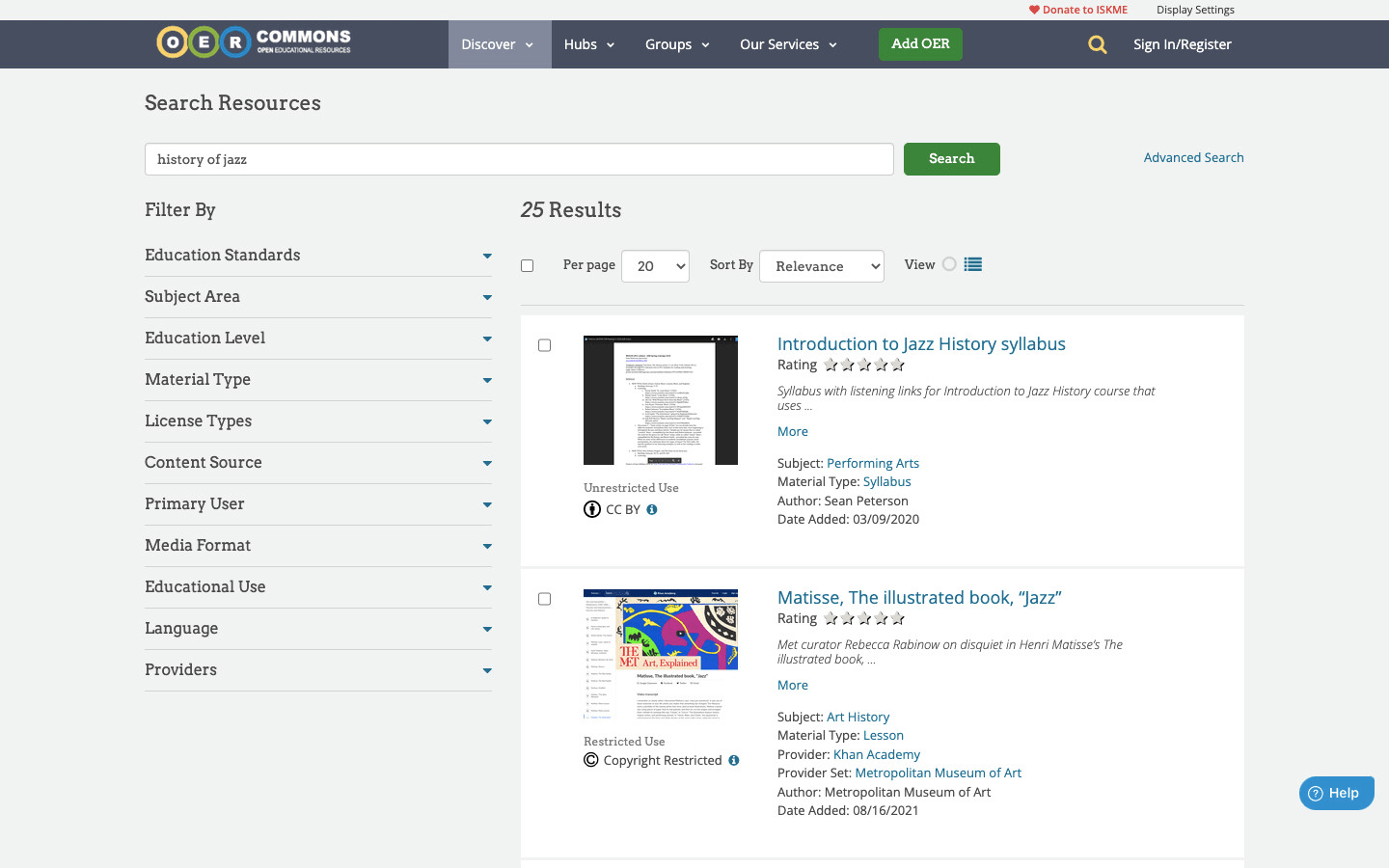Image resolution: width=1389 pixels, height=868 pixels.
Task: Open the Advanced Search link
Action: coord(1193,157)
